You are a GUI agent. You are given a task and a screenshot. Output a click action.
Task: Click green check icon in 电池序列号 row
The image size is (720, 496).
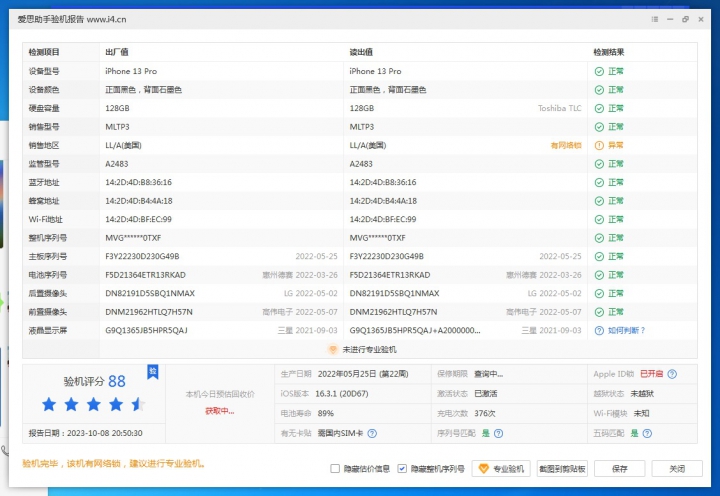599,275
